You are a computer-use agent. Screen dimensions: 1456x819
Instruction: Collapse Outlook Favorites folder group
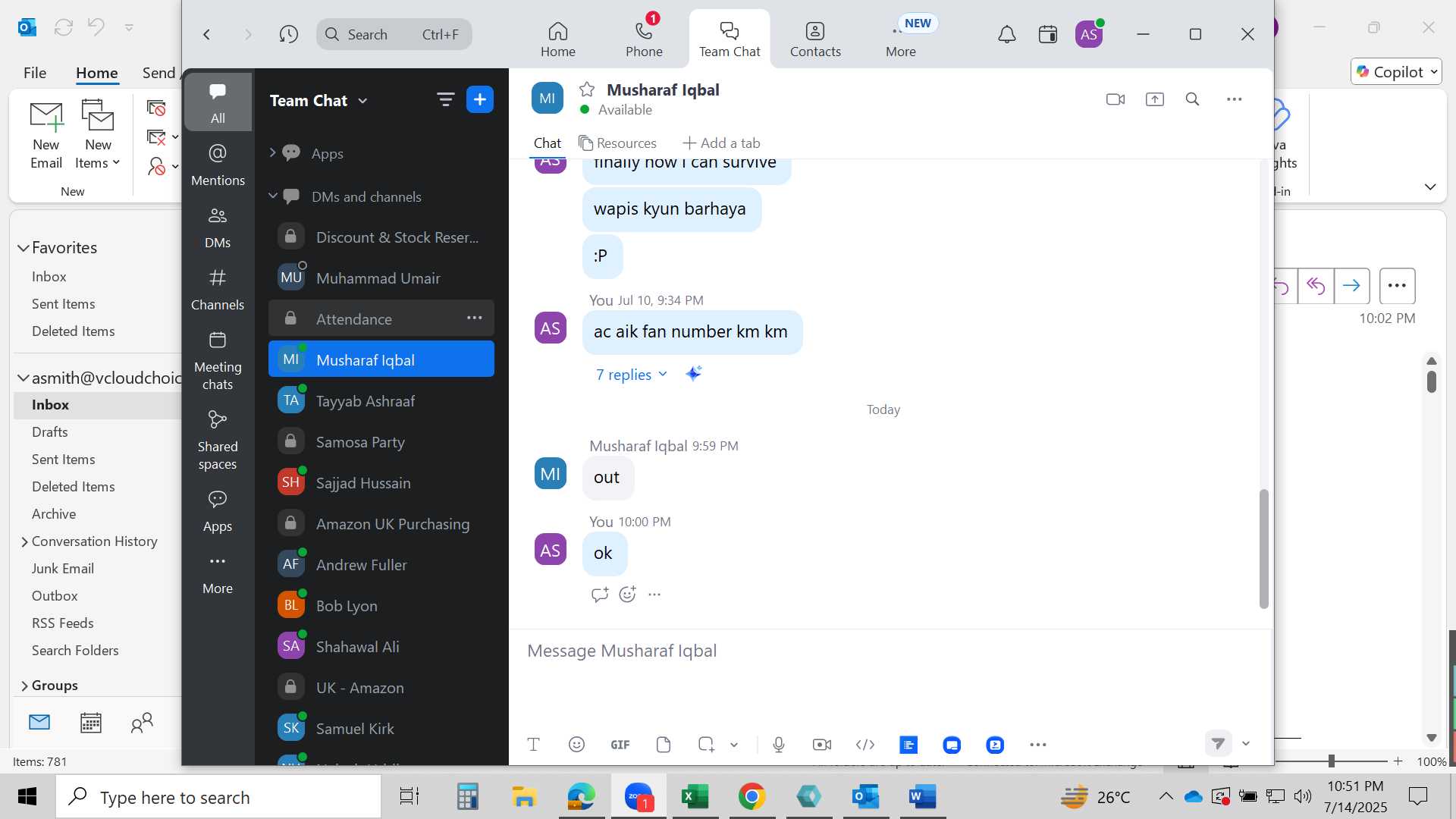click(24, 248)
